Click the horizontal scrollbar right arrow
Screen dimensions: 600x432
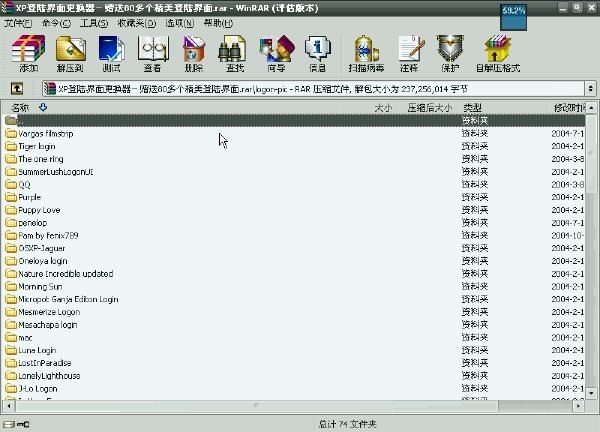click(579, 406)
